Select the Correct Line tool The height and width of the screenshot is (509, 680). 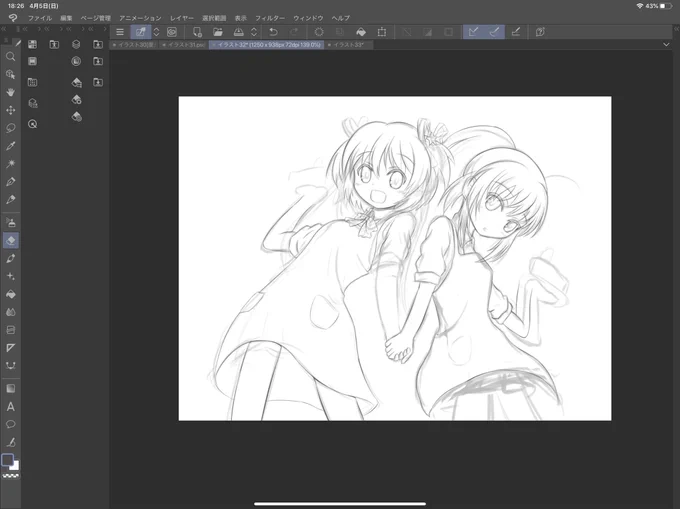10,442
